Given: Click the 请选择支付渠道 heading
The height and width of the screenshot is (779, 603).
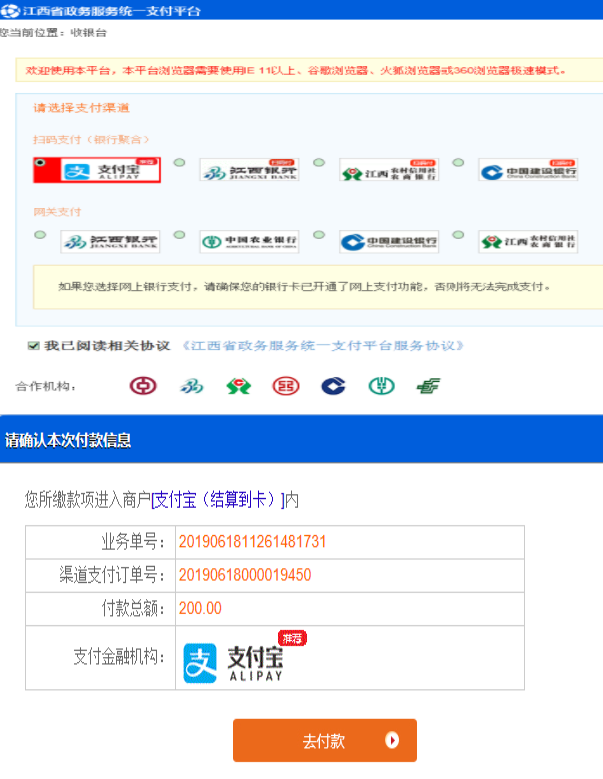Looking at the screenshot, I should [81, 108].
